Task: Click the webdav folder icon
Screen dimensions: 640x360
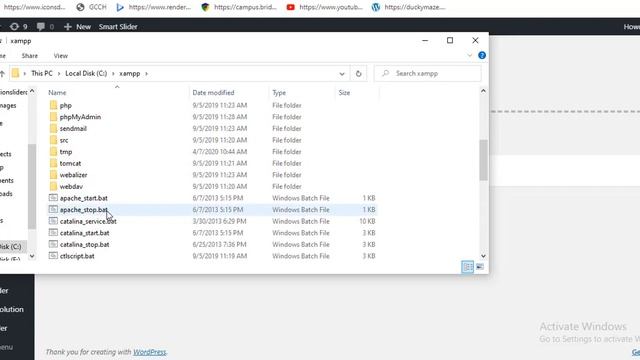Action: tap(53, 186)
